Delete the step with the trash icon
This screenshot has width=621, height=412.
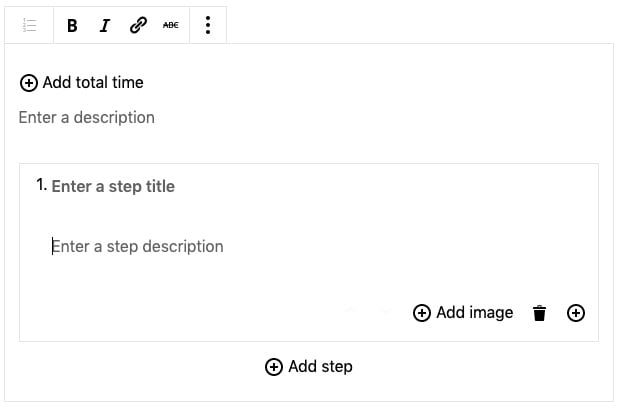coord(540,313)
